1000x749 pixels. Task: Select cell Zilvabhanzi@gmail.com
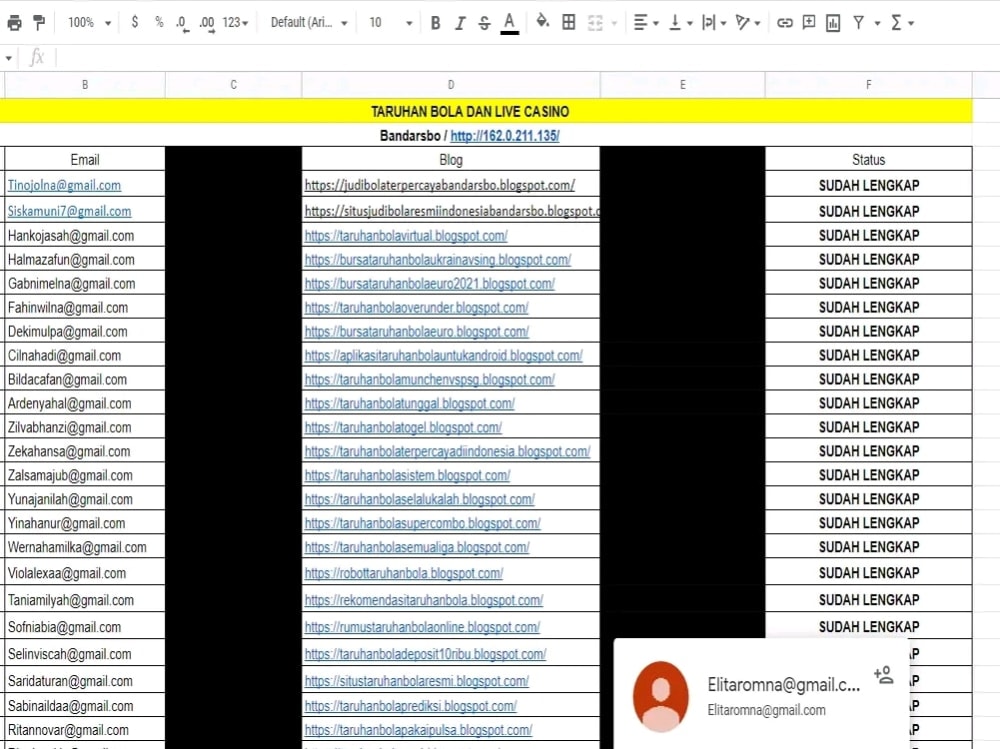[85, 427]
